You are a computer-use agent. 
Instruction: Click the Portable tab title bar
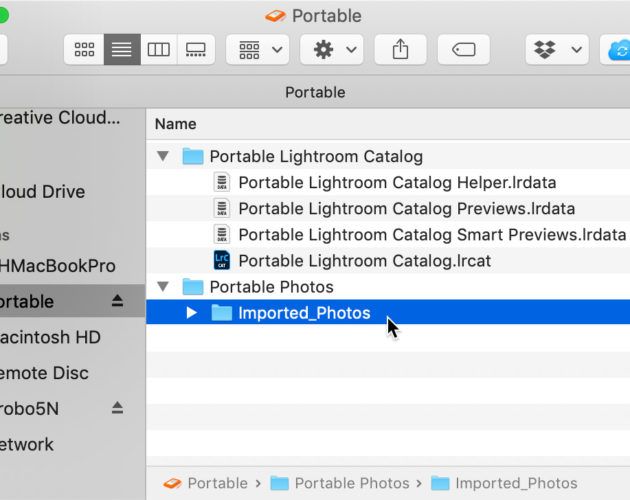[x=315, y=92]
